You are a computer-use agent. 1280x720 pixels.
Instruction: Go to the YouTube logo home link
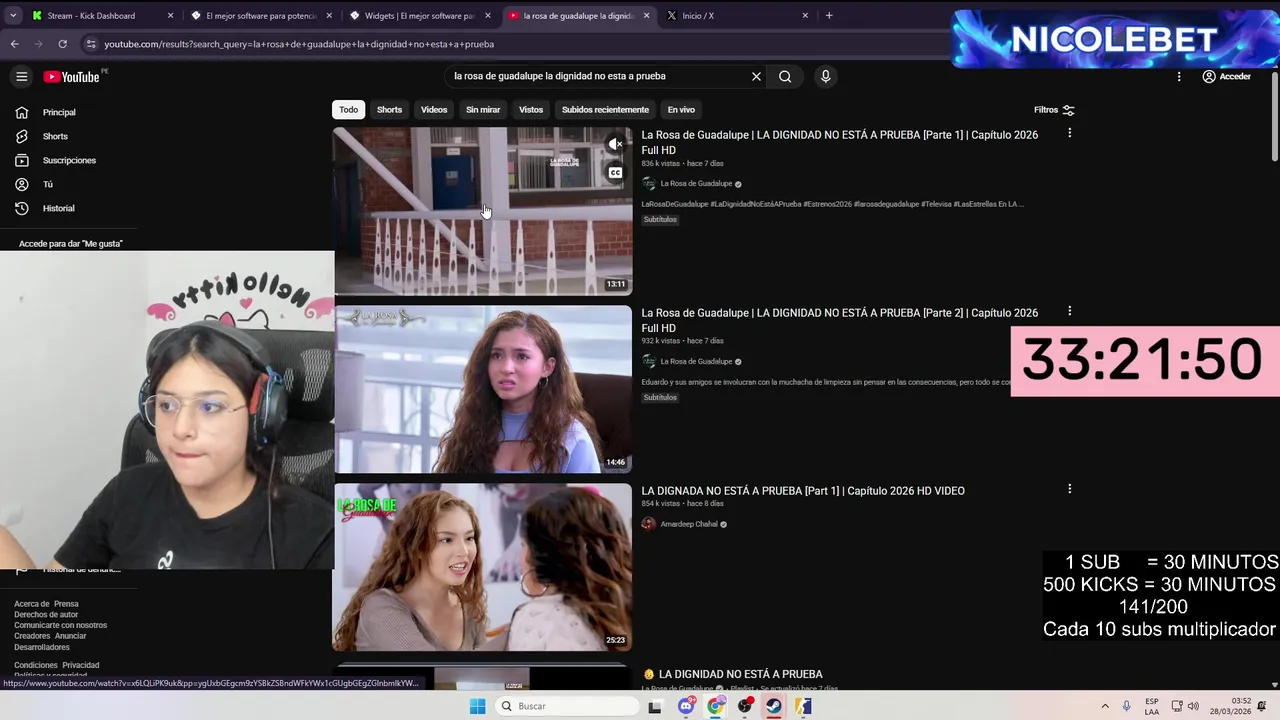click(71, 77)
